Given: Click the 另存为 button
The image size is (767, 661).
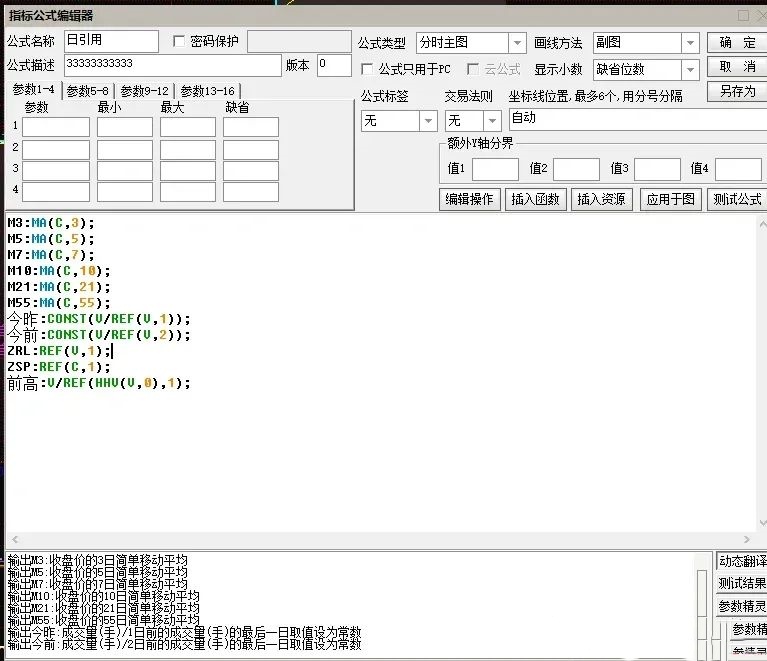Looking at the screenshot, I should coord(737,91).
